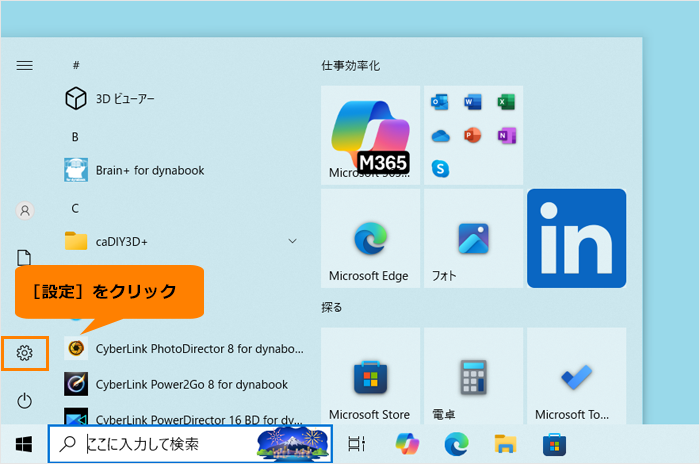Open Brain+ for dynabook
The height and width of the screenshot is (464, 700).
point(134,170)
